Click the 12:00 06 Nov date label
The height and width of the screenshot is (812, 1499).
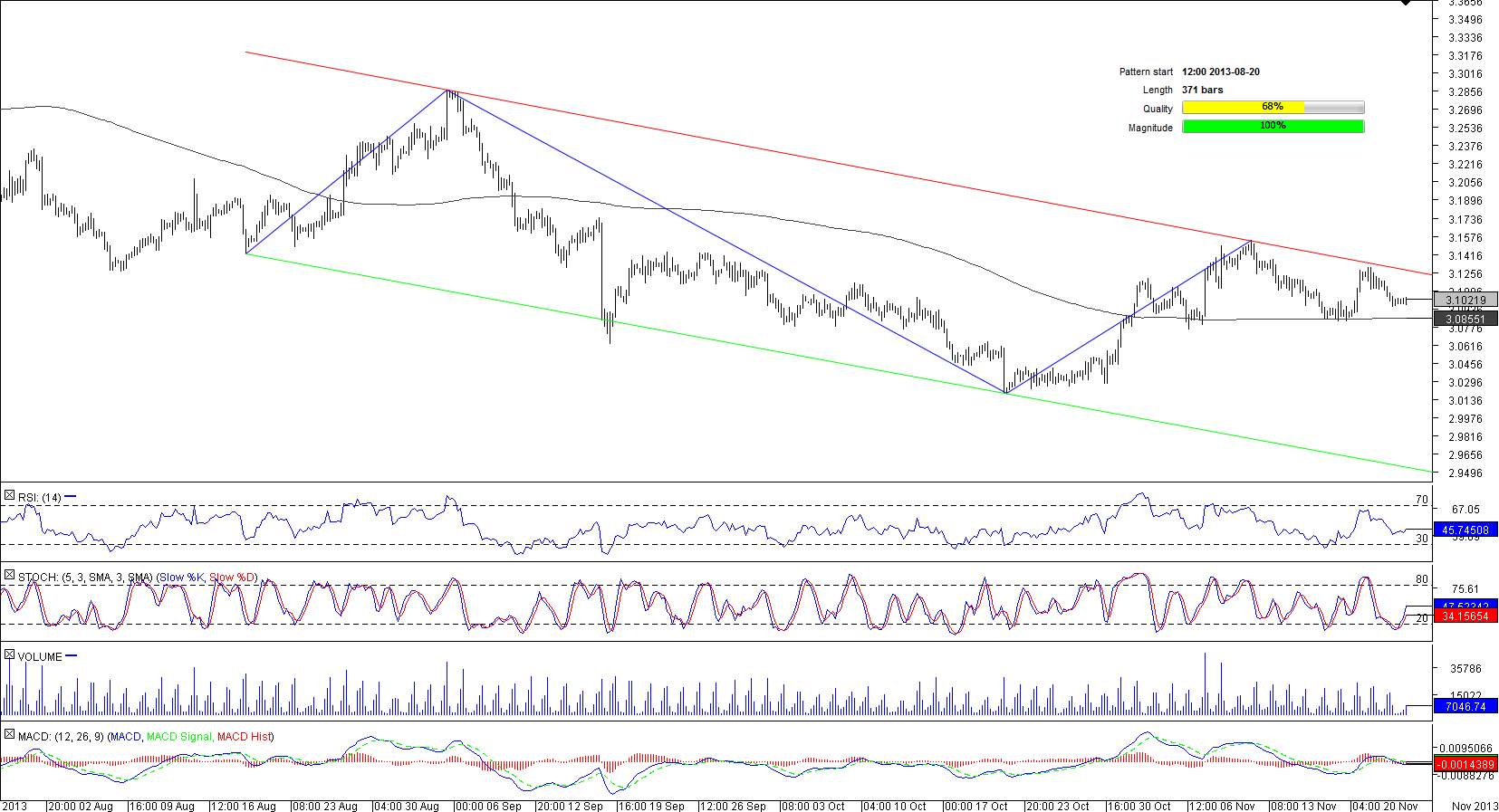[x=1223, y=806]
